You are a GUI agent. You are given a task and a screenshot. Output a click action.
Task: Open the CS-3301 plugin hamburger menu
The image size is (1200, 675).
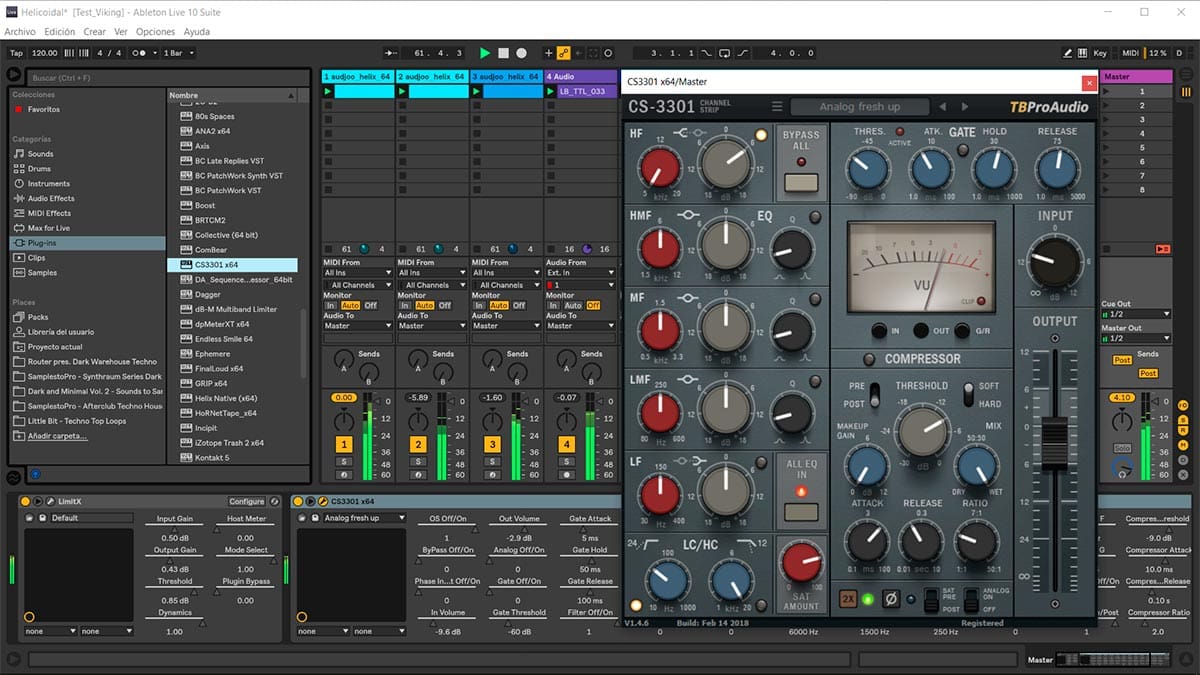[x=776, y=107]
